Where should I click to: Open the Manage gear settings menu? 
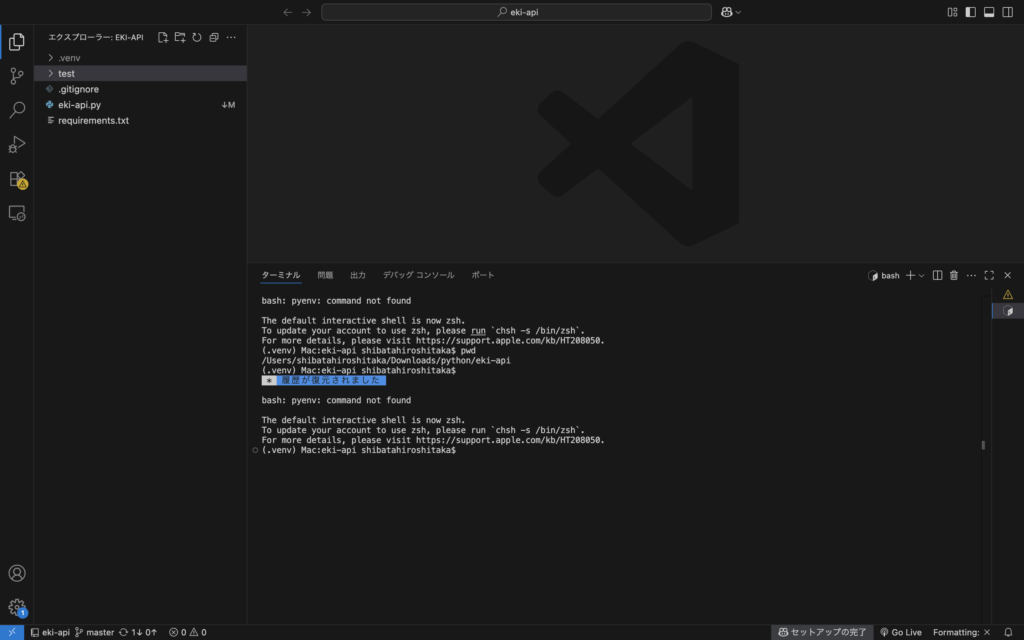pos(17,607)
